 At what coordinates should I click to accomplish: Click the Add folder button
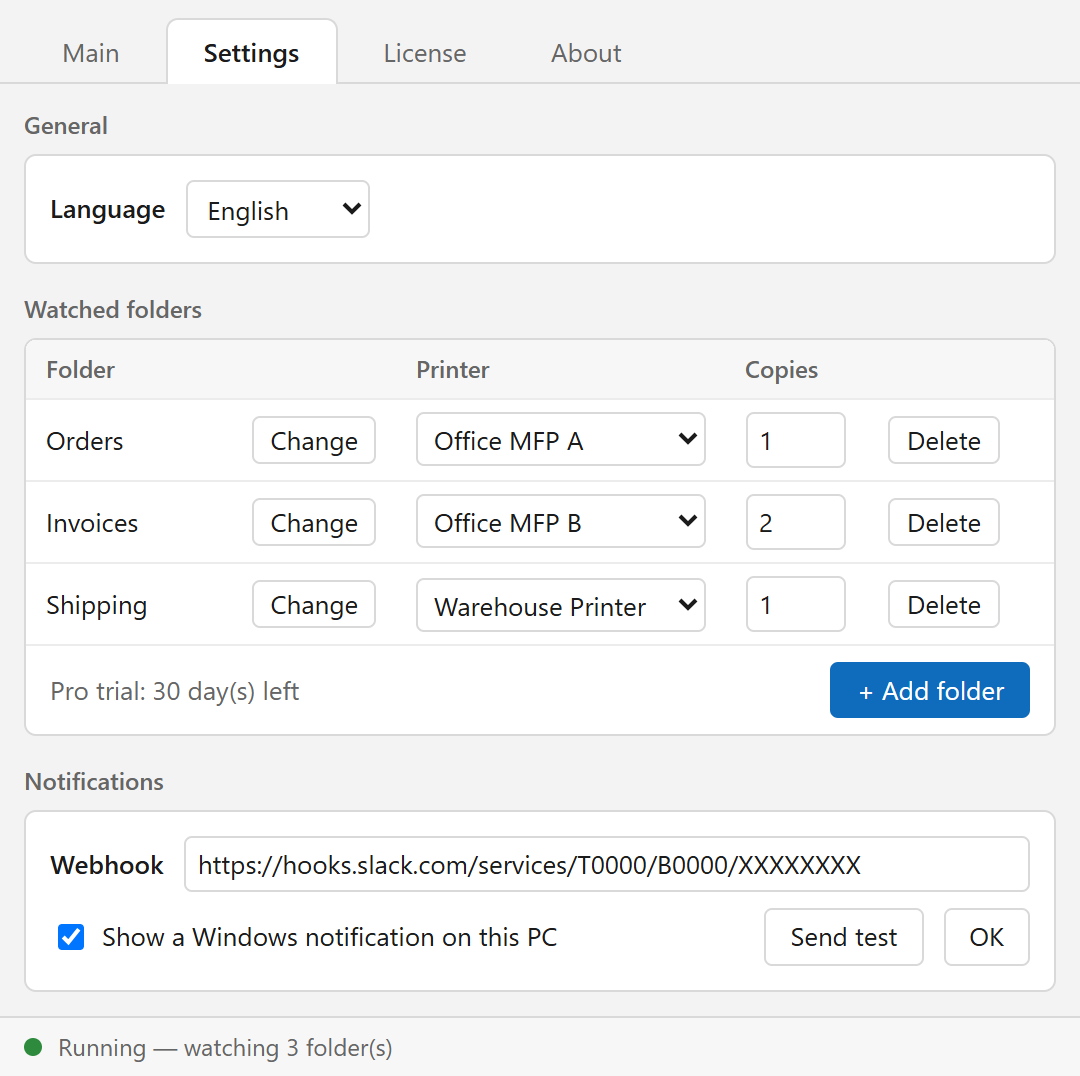pos(930,690)
